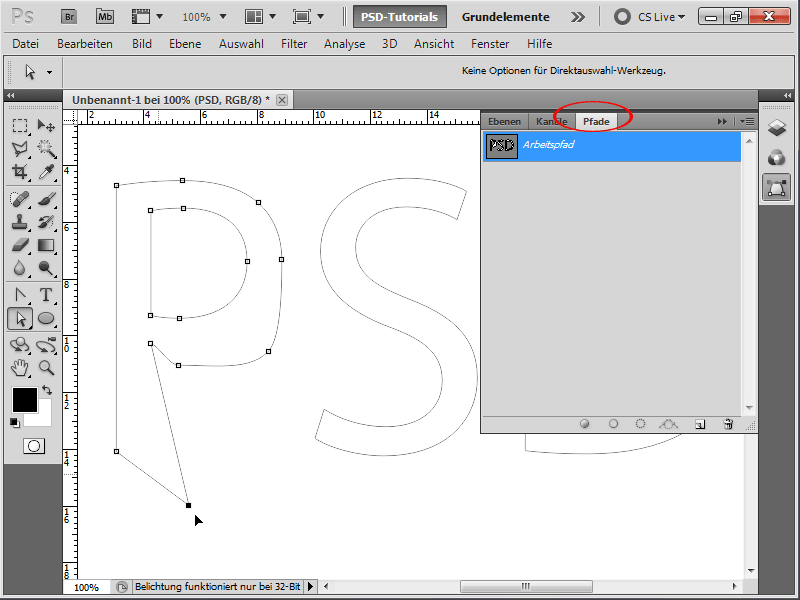Launch Mini Bridge

[x=105, y=17]
